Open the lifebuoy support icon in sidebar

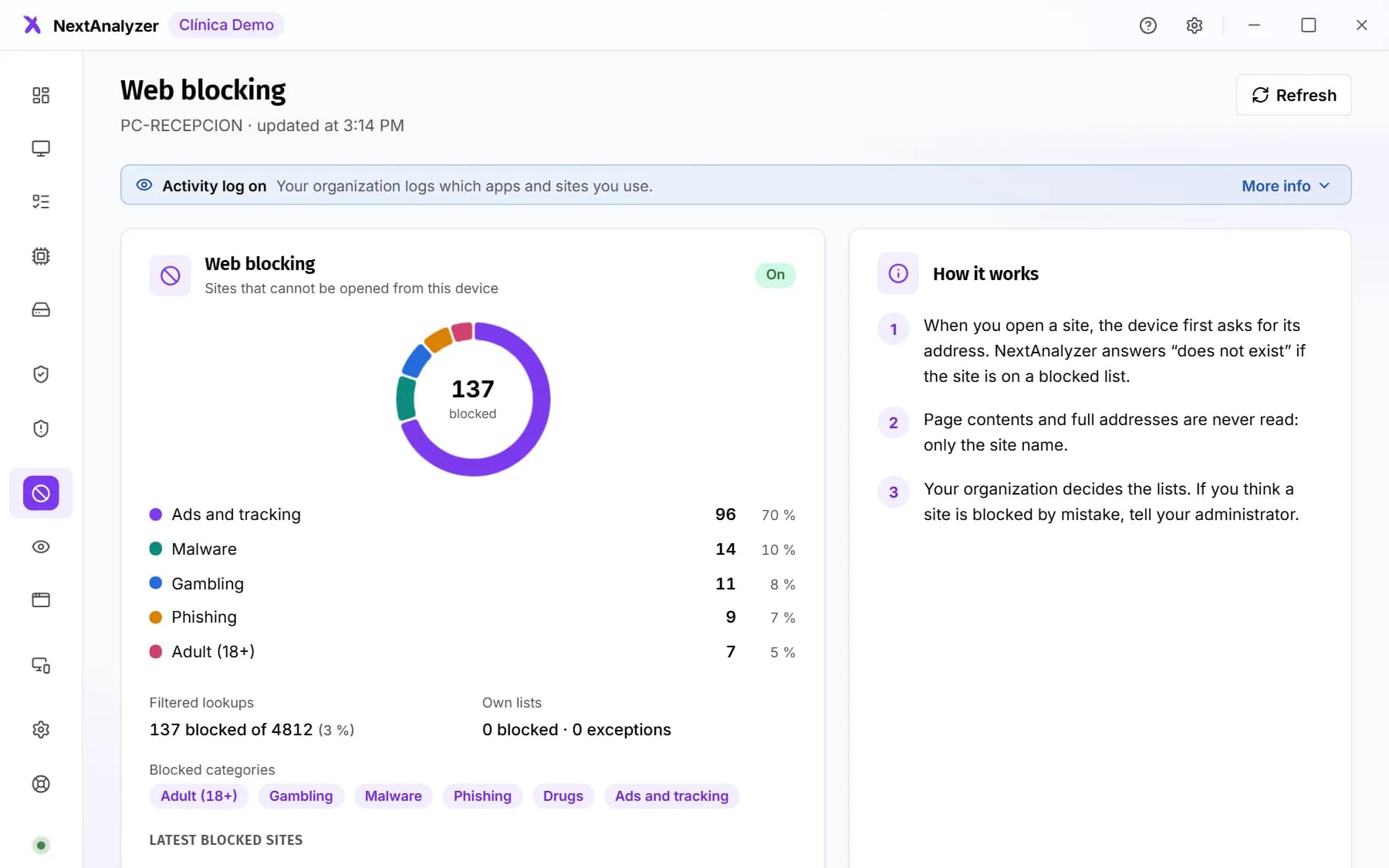41,784
